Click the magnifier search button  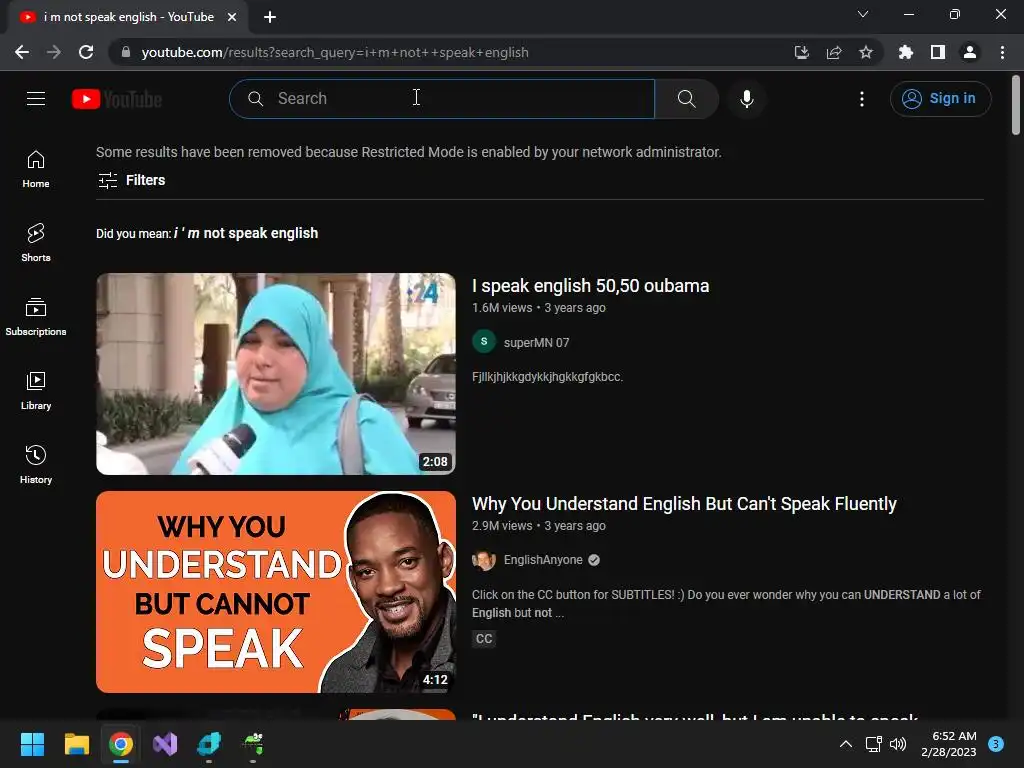[686, 99]
